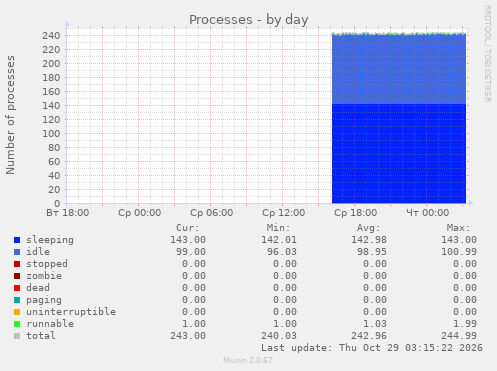Click the paging legend color swatch
The width and height of the screenshot is (497, 371).
17,300
